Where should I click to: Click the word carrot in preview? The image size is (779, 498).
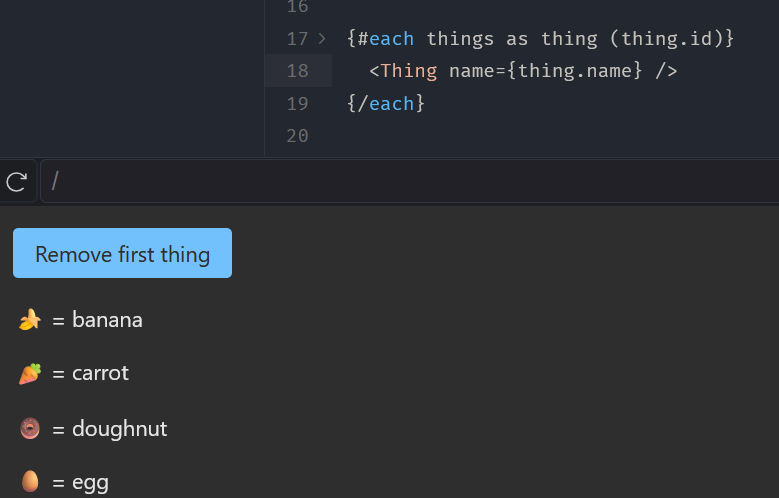[x=100, y=373]
